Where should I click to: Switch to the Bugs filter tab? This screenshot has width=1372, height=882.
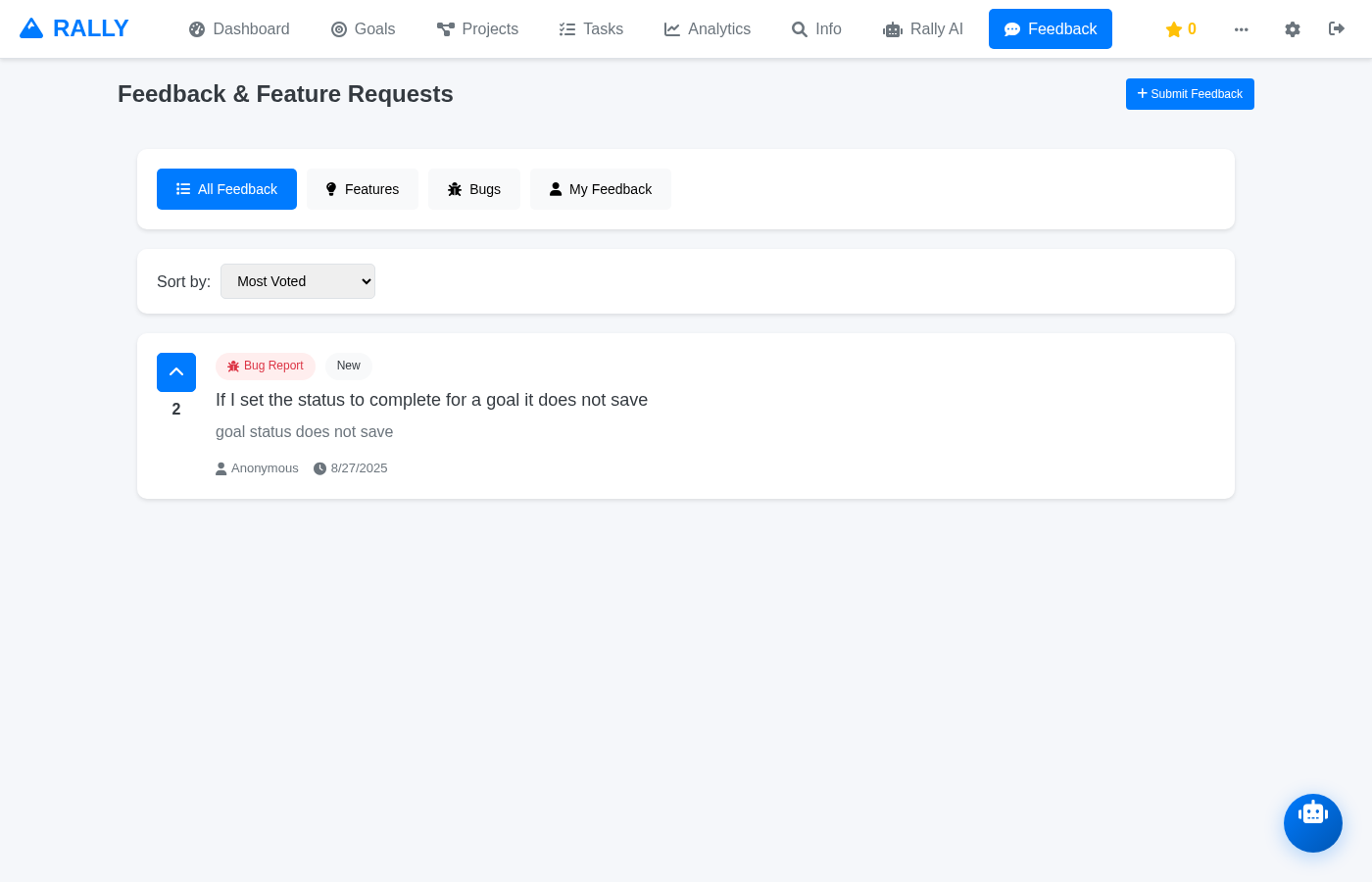pos(474,189)
